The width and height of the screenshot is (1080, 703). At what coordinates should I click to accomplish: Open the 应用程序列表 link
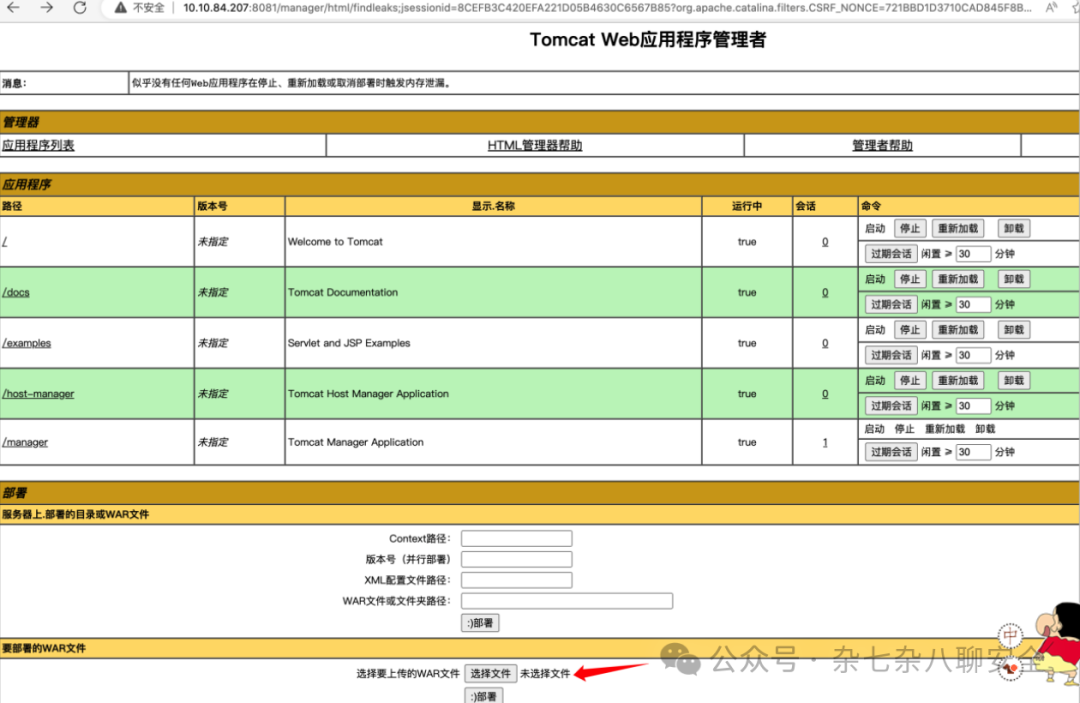[x=38, y=145]
